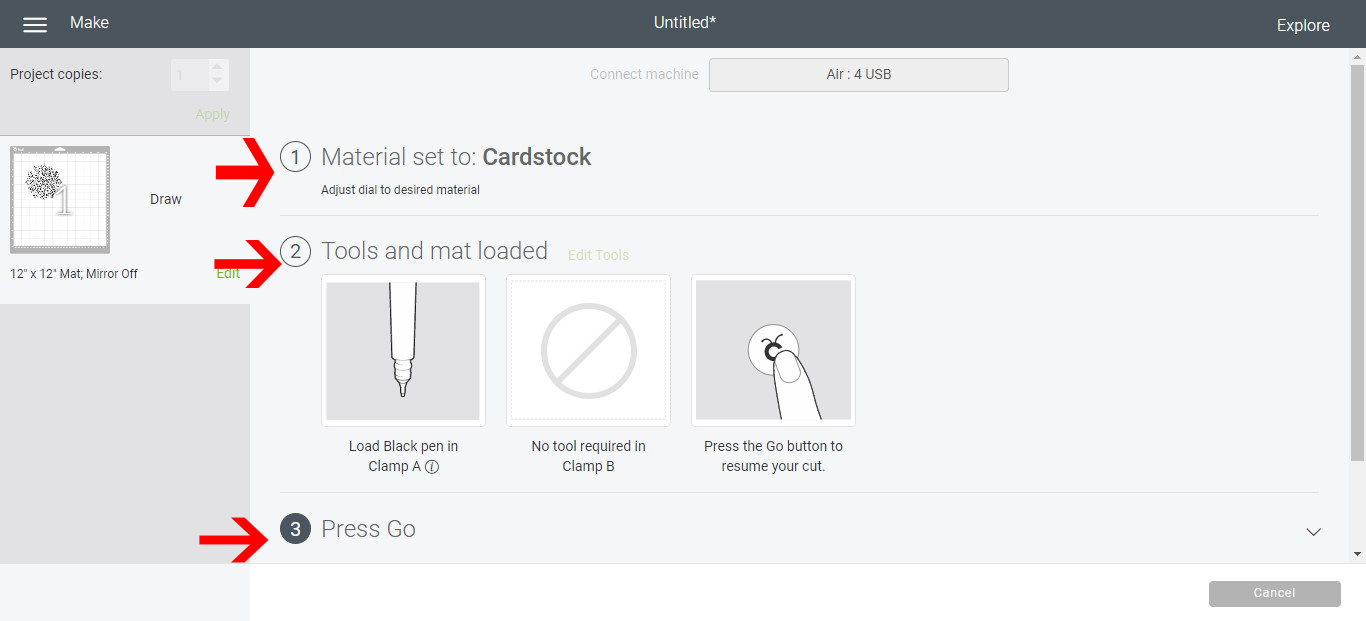Click the dark step 3 circle

pyautogui.click(x=295, y=529)
